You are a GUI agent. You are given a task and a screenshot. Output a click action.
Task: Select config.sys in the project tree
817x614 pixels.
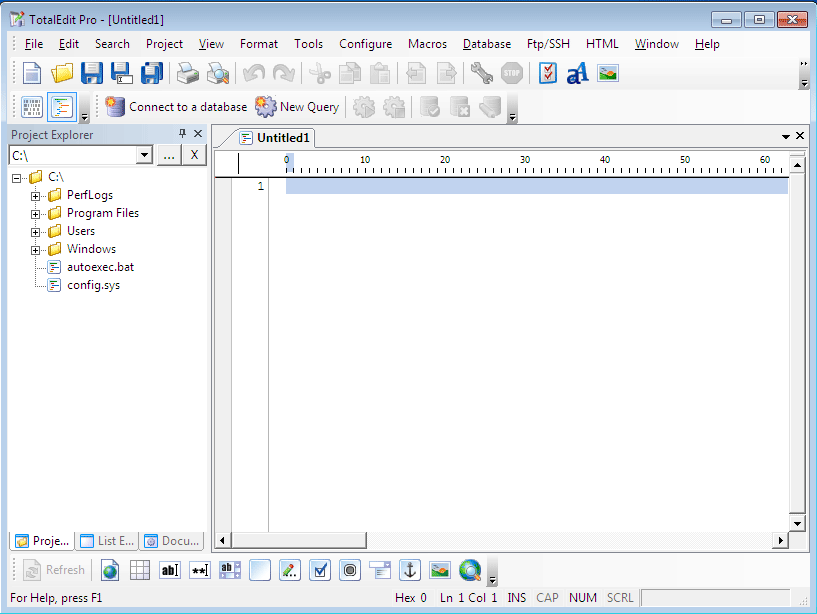click(93, 286)
